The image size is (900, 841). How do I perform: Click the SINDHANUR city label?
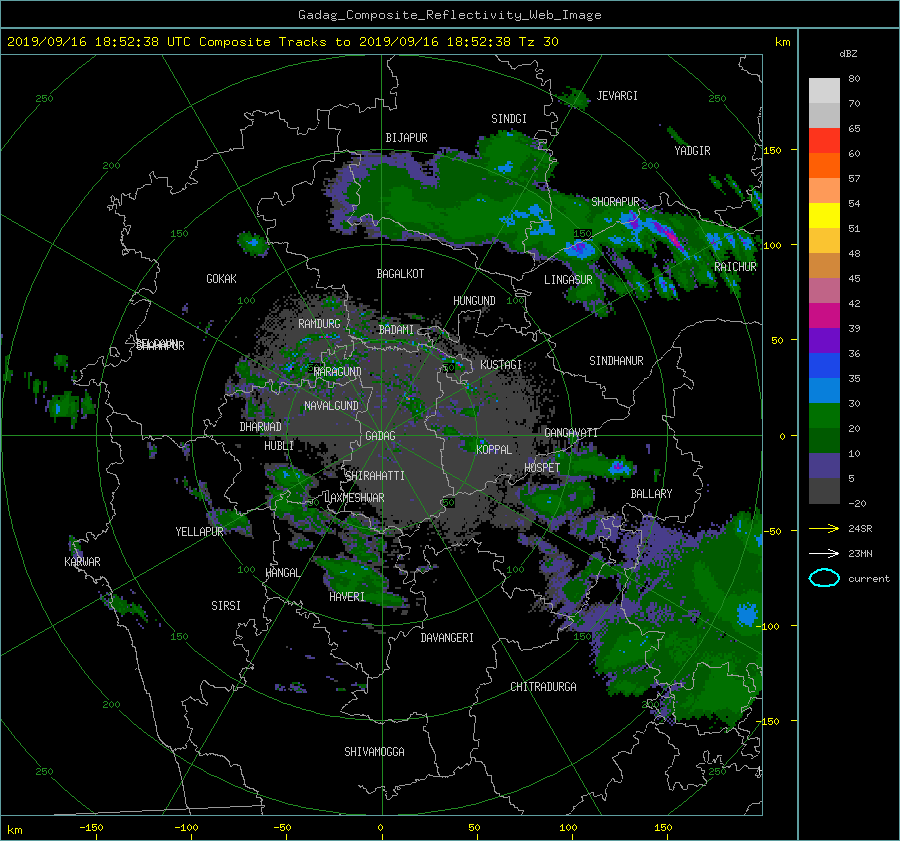tap(616, 361)
